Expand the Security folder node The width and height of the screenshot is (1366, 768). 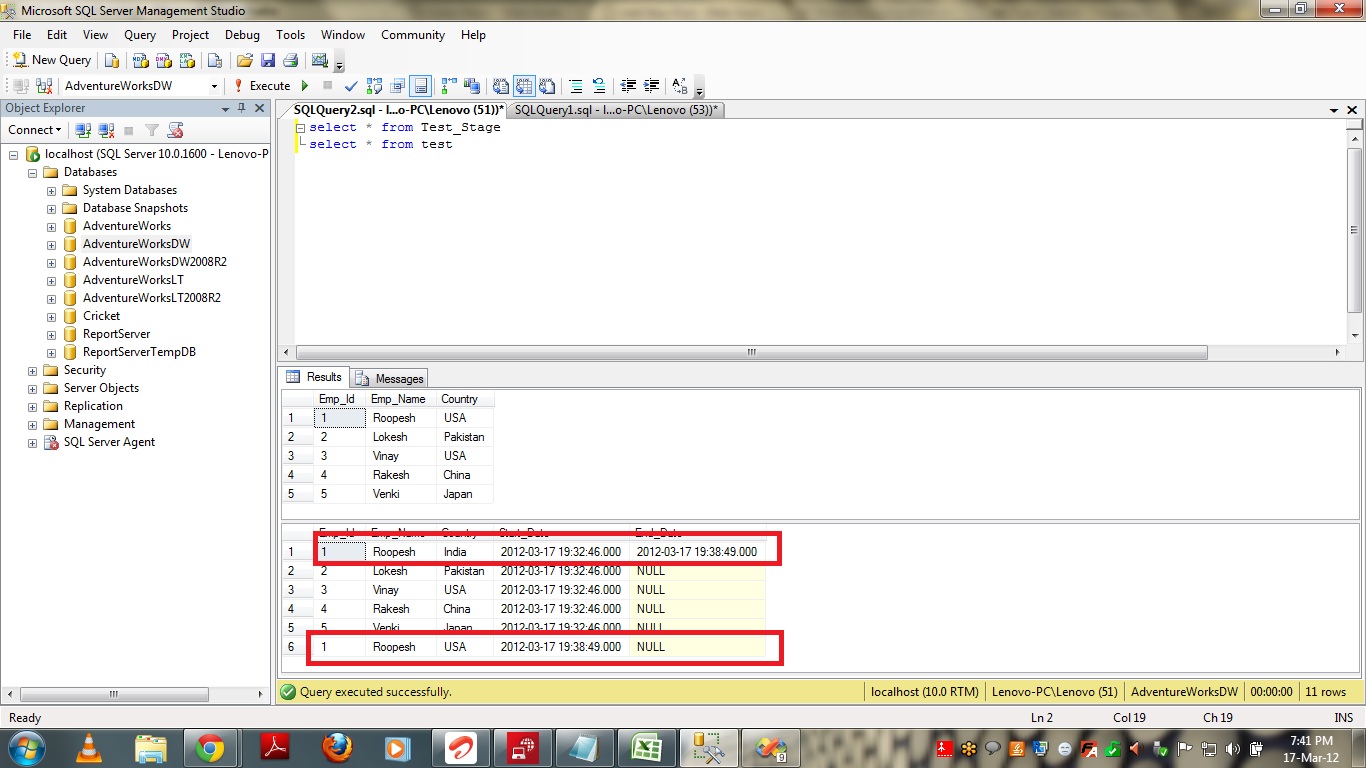coord(33,370)
